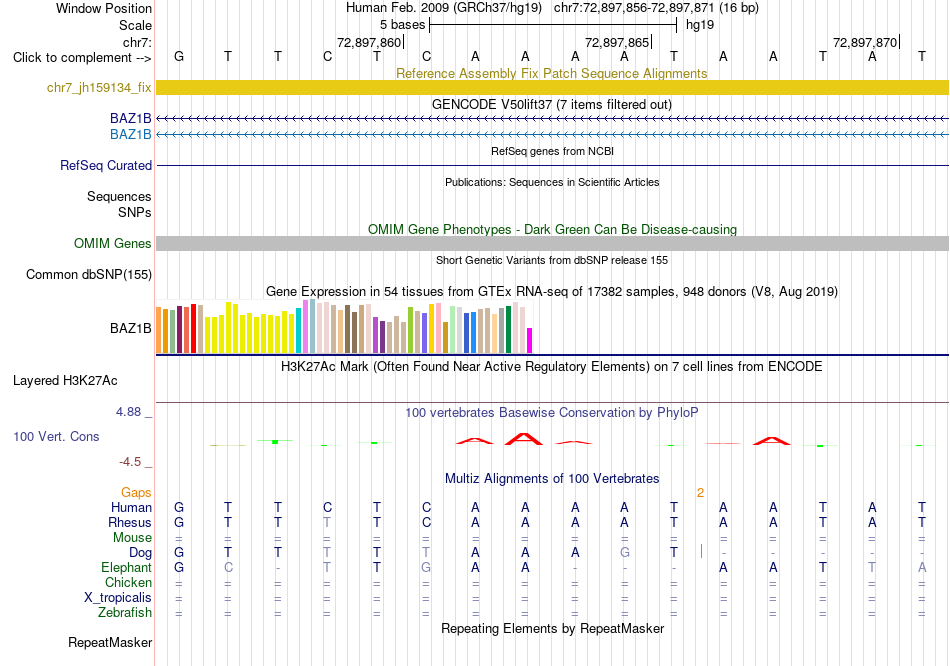The image size is (950, 666).
Task: Click 'OMIM Gene Phenotypes' track title
Action: (x=552, y=230)
